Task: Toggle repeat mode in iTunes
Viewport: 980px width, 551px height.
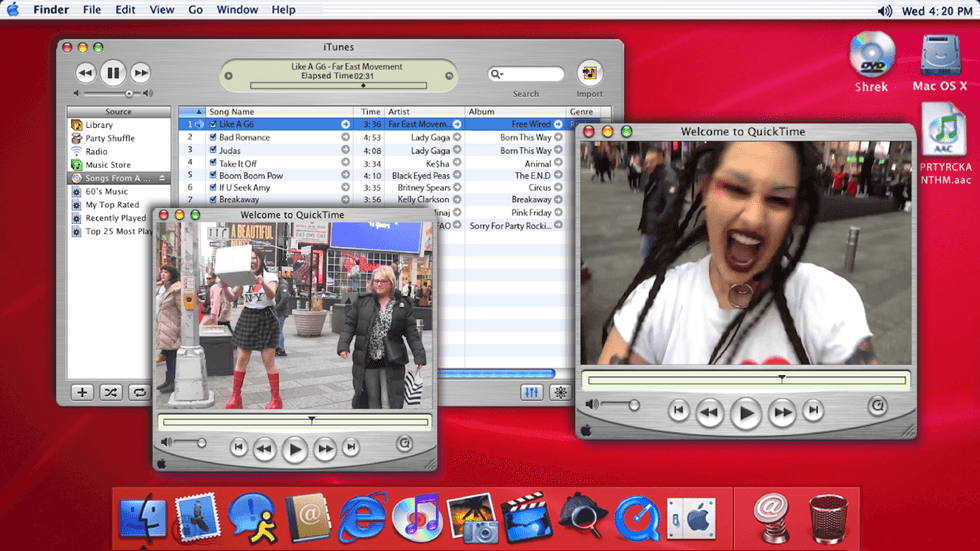Action: [139, 393]
